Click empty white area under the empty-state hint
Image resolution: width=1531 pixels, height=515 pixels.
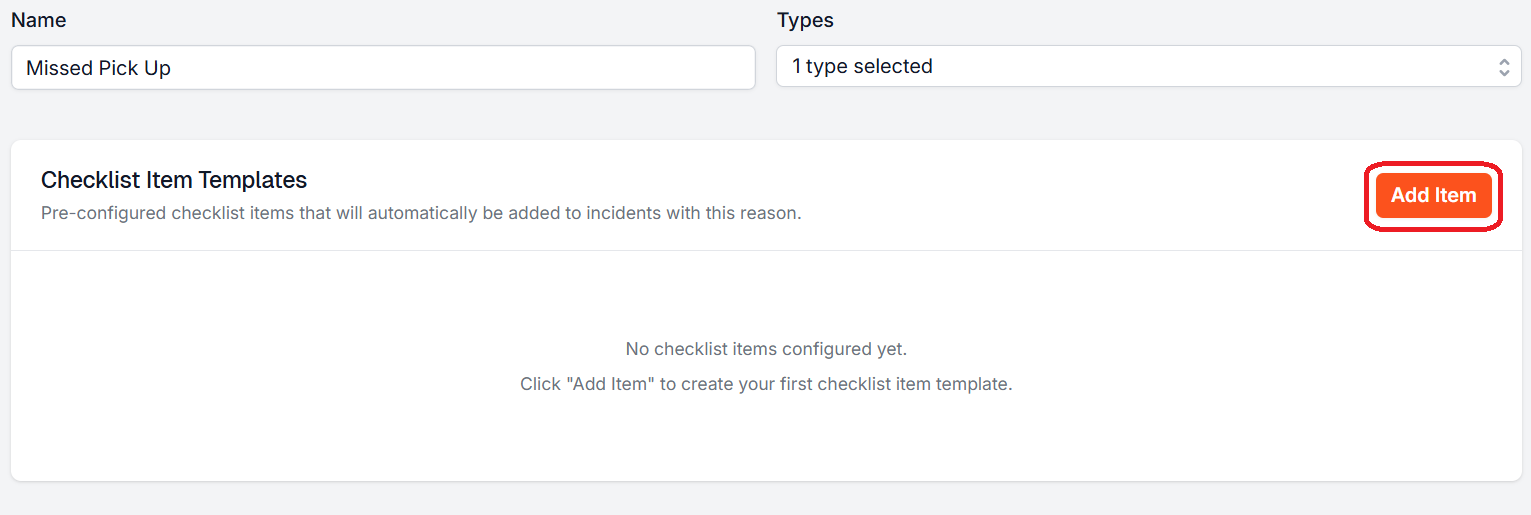point(766,440)
